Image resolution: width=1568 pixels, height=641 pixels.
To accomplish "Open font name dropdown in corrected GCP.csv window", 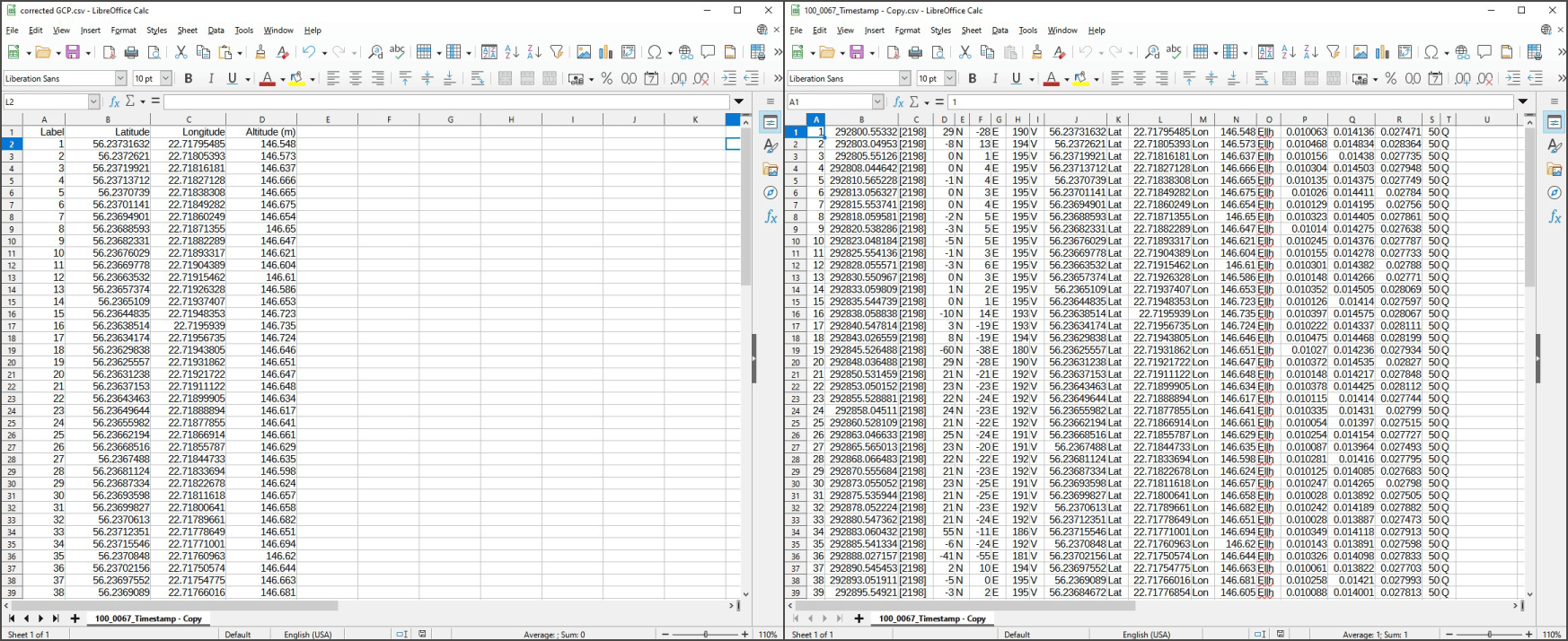I will [x=120, y=78].
